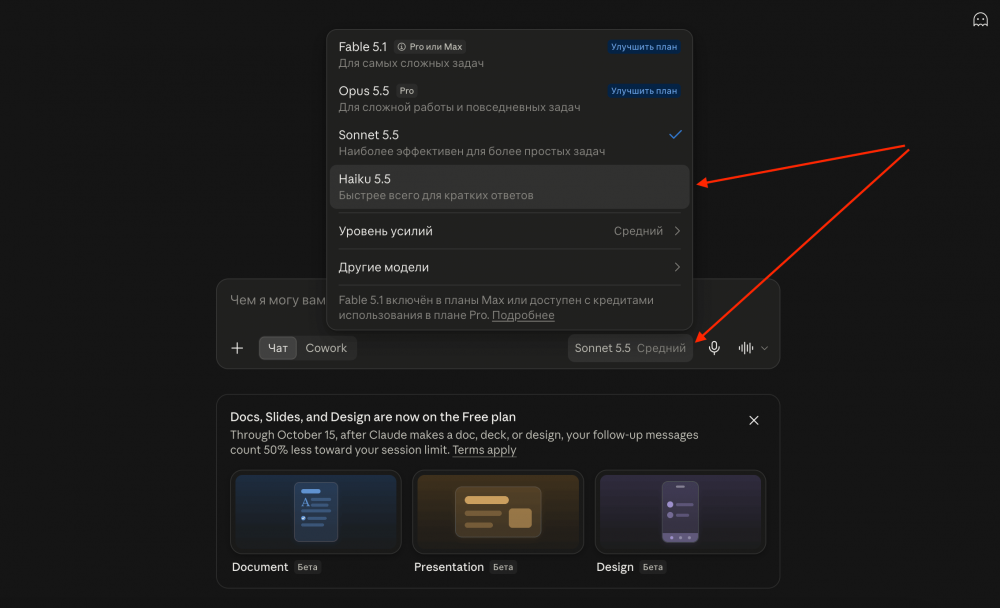
Task: Click the plus attachment icon
Action: point(237,348)
